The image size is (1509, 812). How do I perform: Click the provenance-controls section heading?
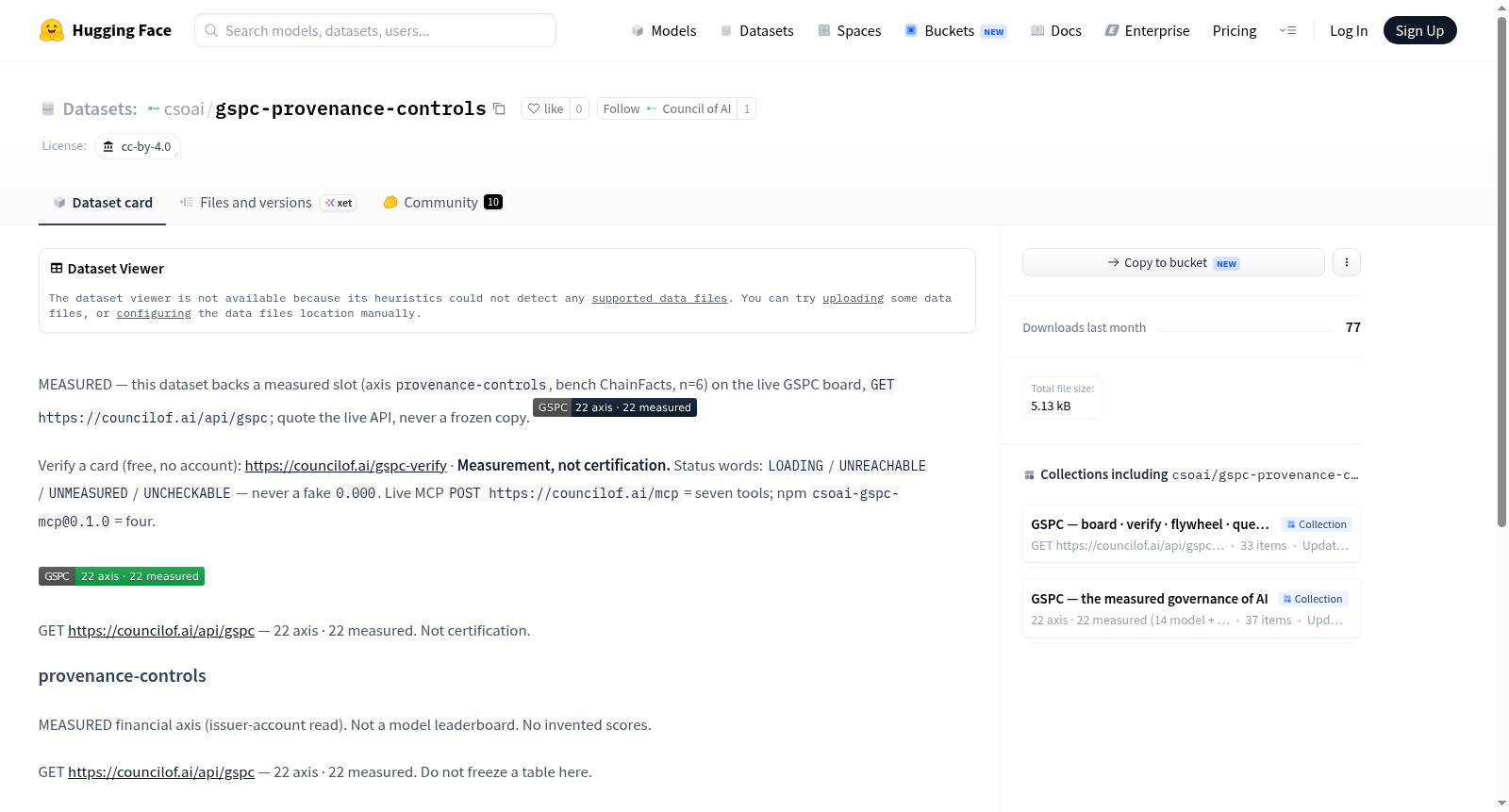pyautogui.click(x=123, y=676)
